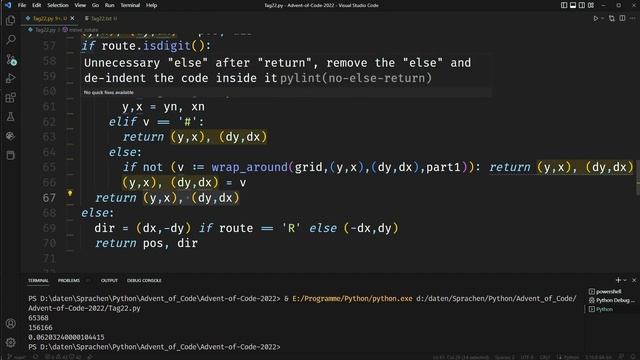Open the Run menu
Screen dimensions: 640x360
(109, 5)
